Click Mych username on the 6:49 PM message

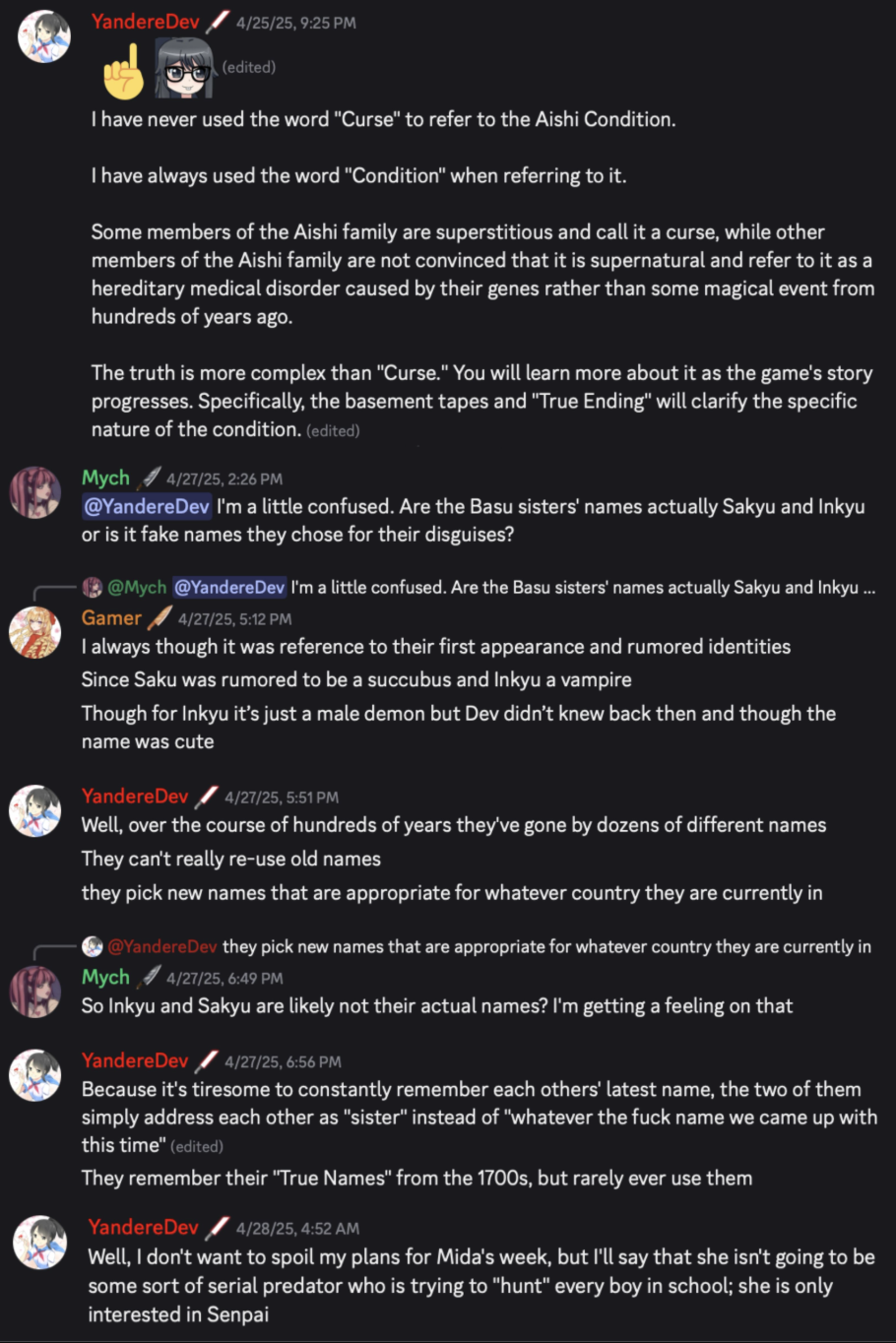[105, 978]
